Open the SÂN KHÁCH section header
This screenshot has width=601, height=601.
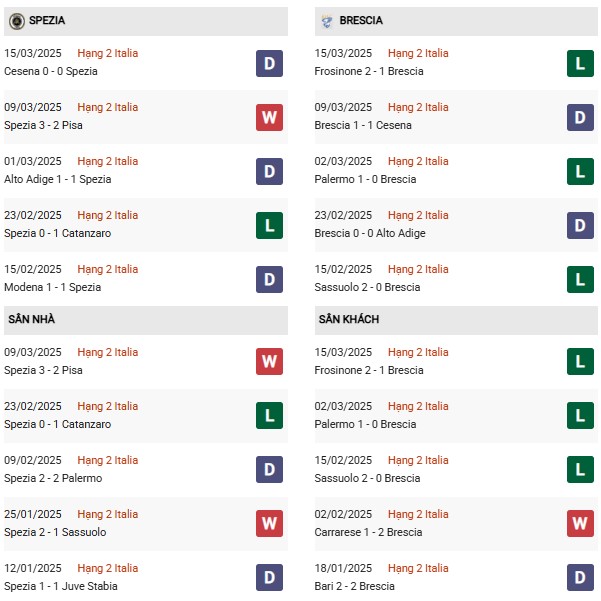(x=456, y=320)
